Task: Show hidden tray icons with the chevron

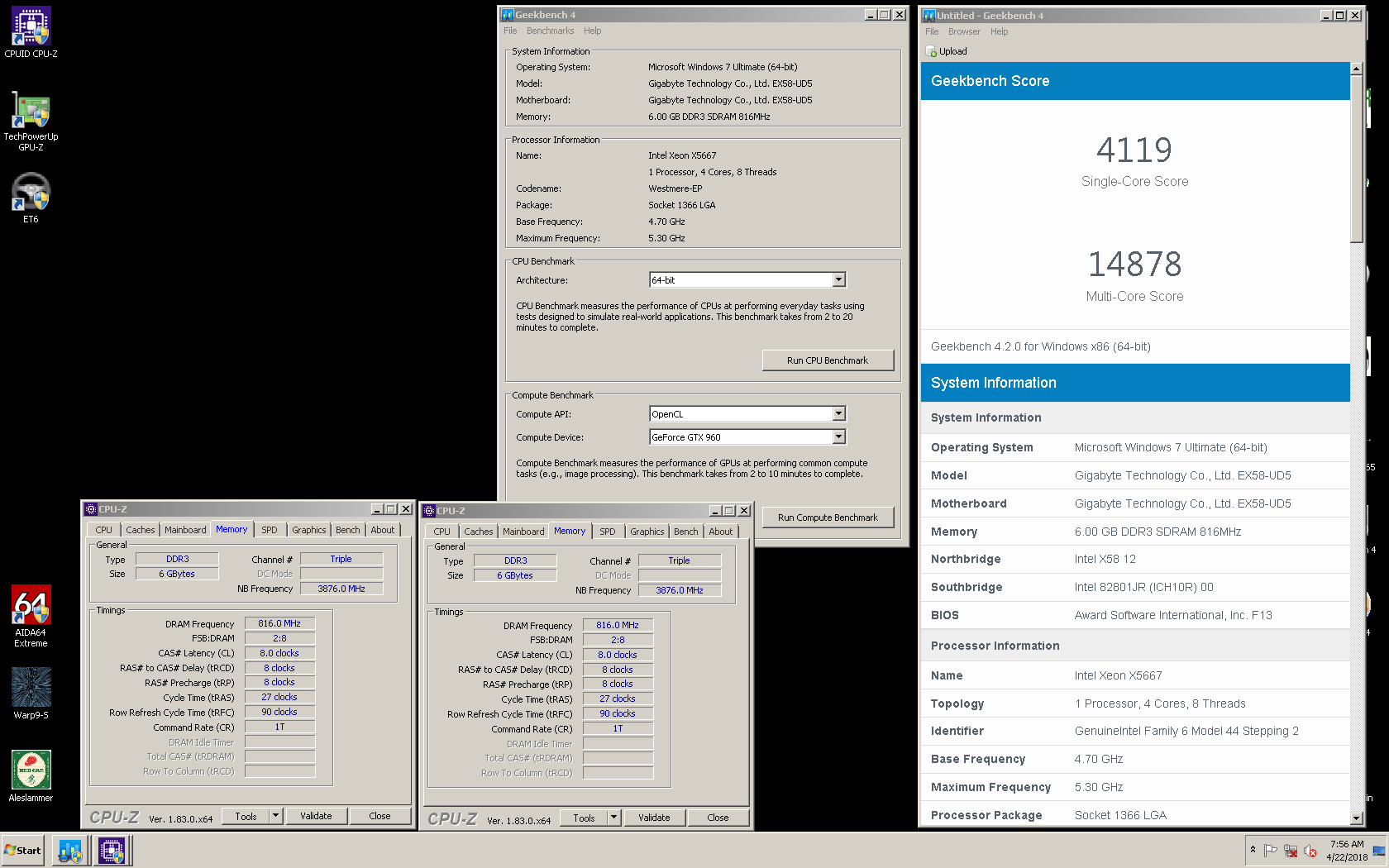Action: pyautogui.click(x=1253, y=850)
